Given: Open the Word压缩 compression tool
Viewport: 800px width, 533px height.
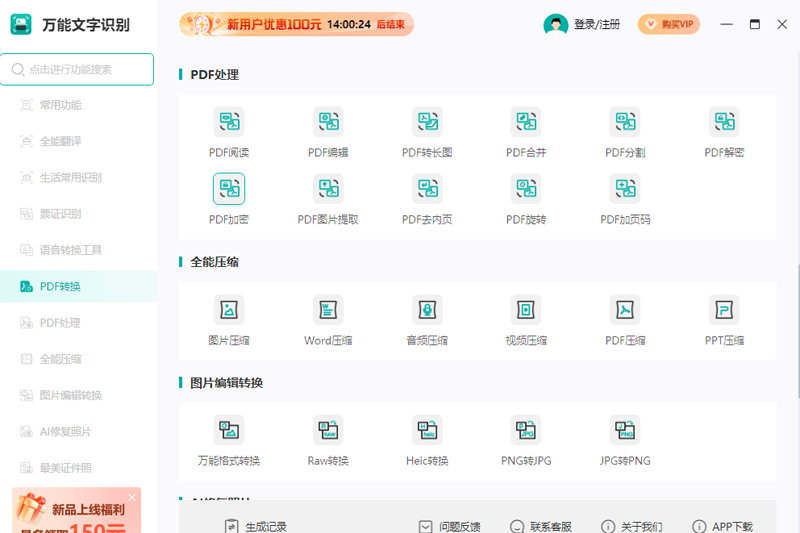Looking at the screenshot, I should tap(328, 310).
